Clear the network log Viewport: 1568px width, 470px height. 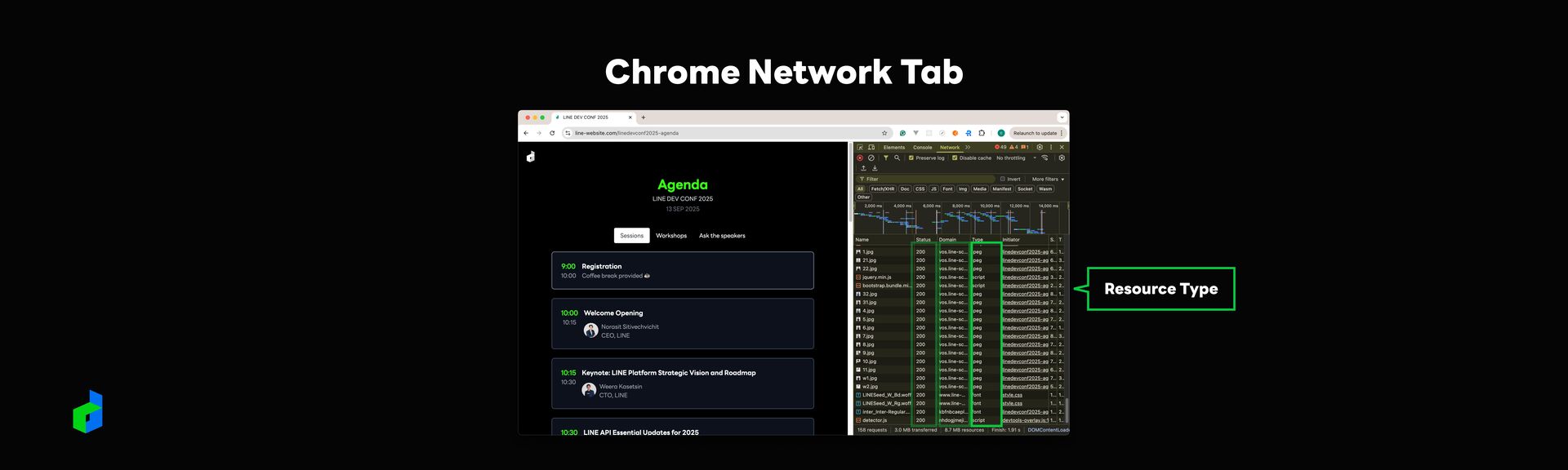tap(871, 158)
